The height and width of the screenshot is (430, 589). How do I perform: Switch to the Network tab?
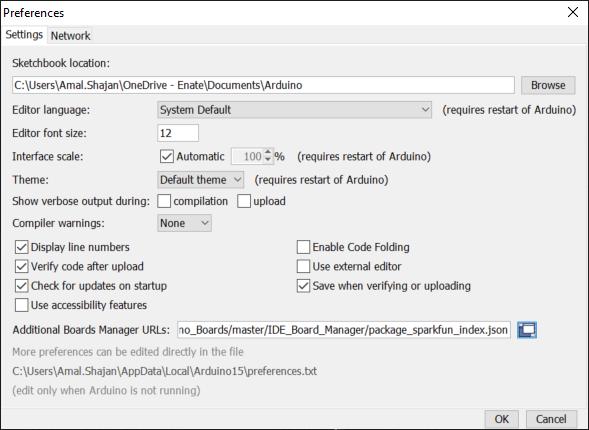[x=70, y=36]
